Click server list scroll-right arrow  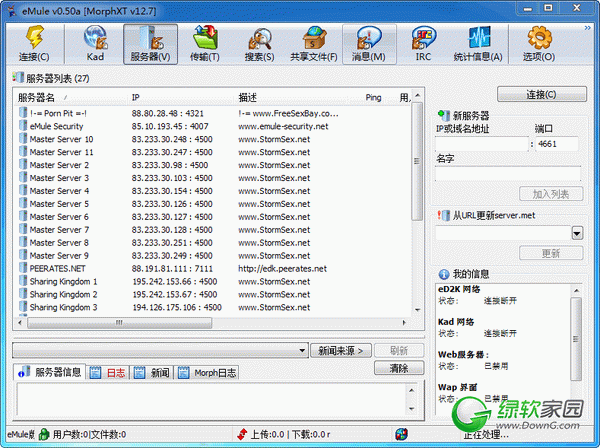coord(404,323)
